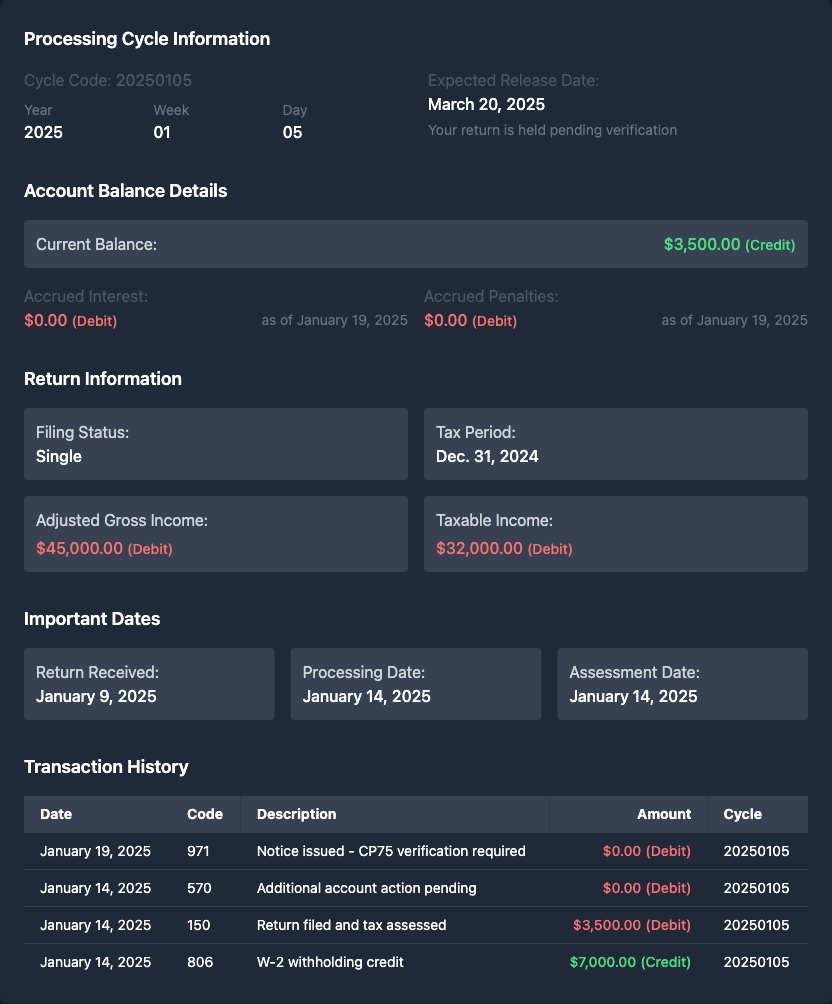Select the Assessment Date card
The image size is (832, 1004).
[x=682, y=684]
